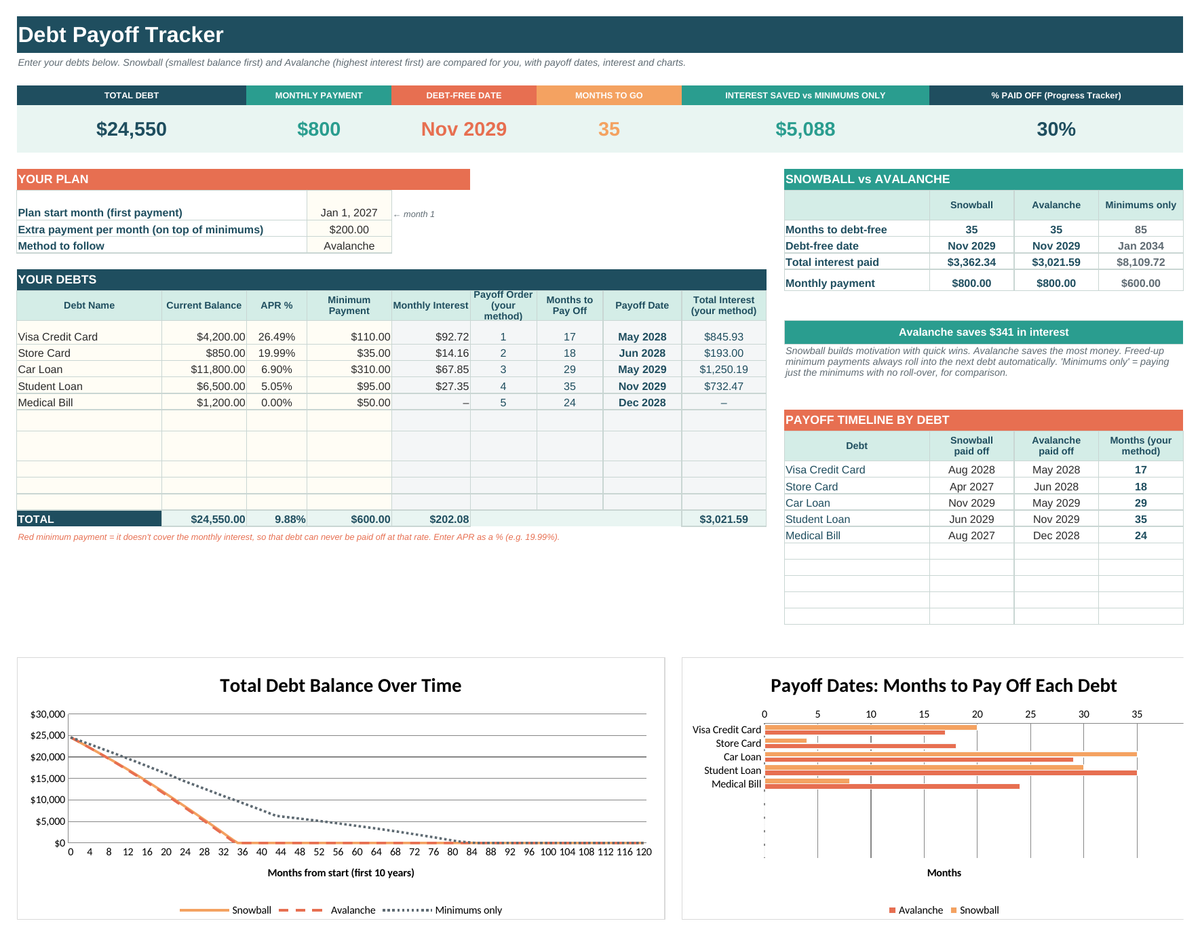
Task: Select the TOTAL row monthly interest $202.08
Action: click(x=431, y=519)
